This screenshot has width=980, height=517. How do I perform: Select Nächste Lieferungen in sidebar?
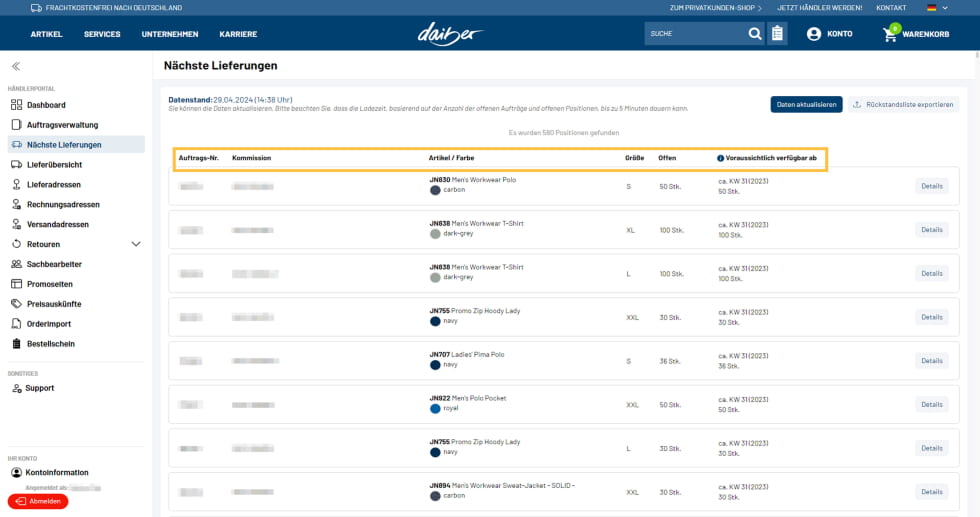pos(76,144)
